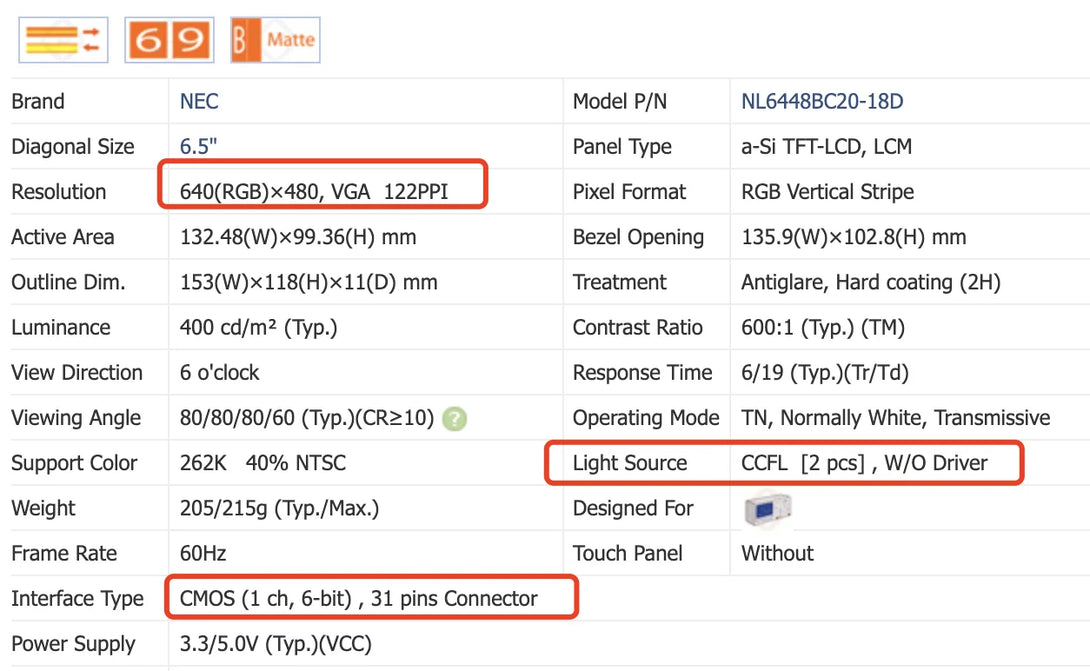Viewport: 1090px width, 671px height.
Task: Open the viewing angle help question mark
Action: pyautogui.click(x=454, y=419)
